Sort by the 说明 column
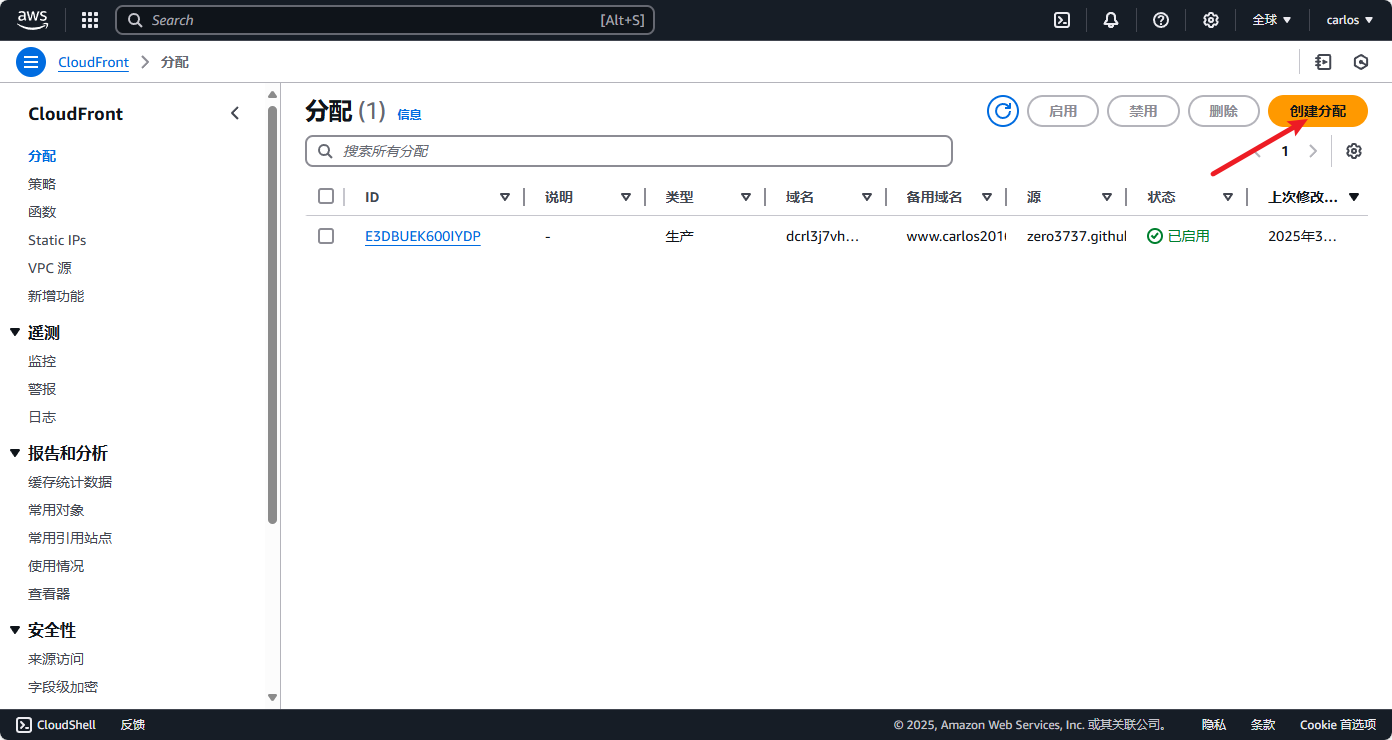The width and height of the screenshot is (1392, 740). [626, 197]
